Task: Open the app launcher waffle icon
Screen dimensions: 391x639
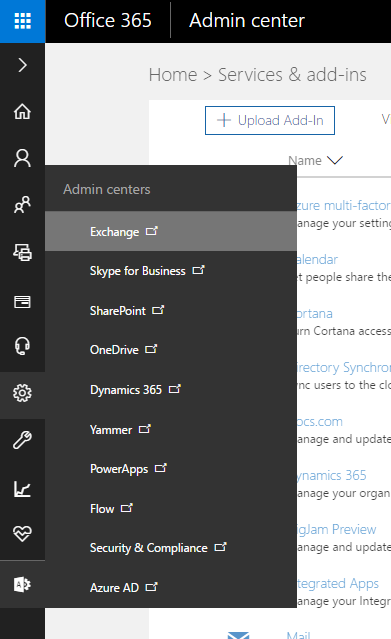Action: [x=22, y=21]
